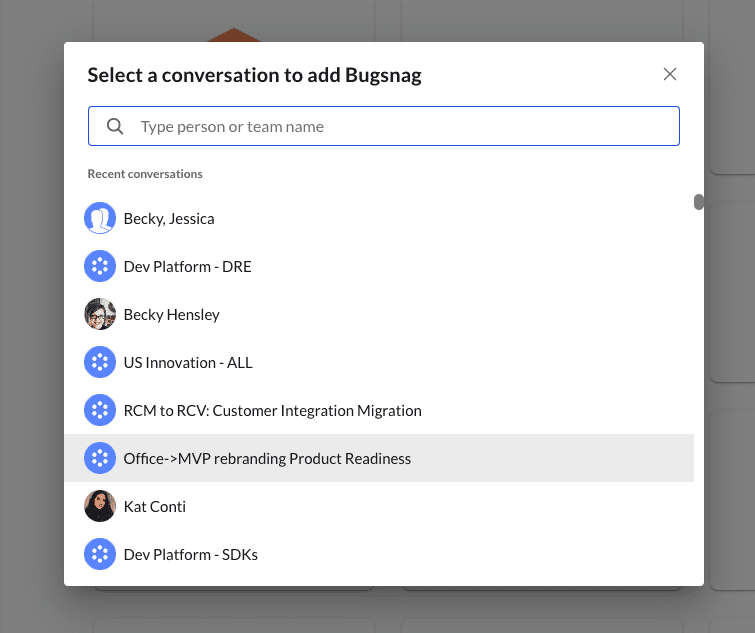Image resolution: width=755 pixels, height=633 pixels.
Task: Select Becky Hensley from recent conversations
Action: click(171, 314)
